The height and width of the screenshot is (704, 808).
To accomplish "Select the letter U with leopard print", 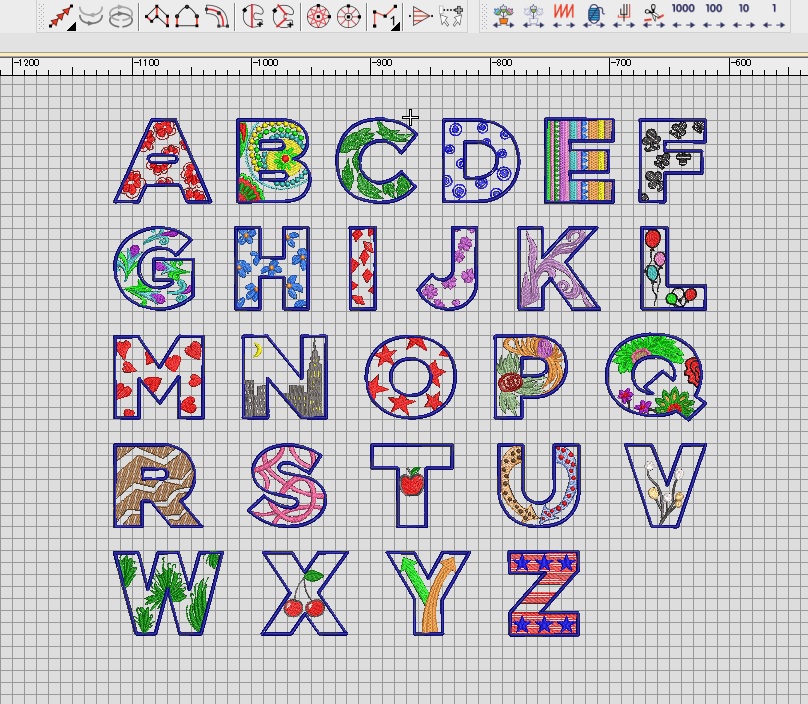I will click(x=539, y=485).
